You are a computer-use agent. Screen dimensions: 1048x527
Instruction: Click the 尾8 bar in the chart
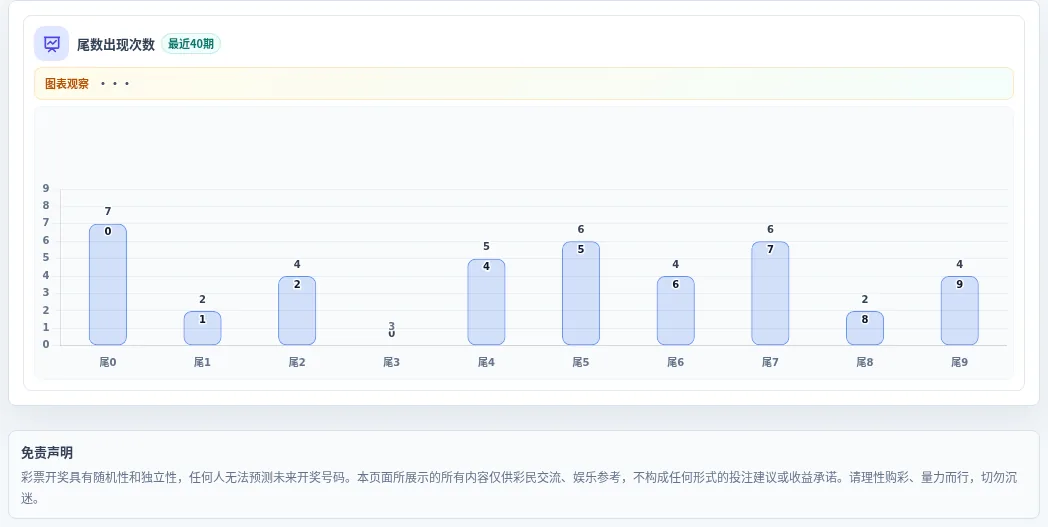(x=865, y=328)
